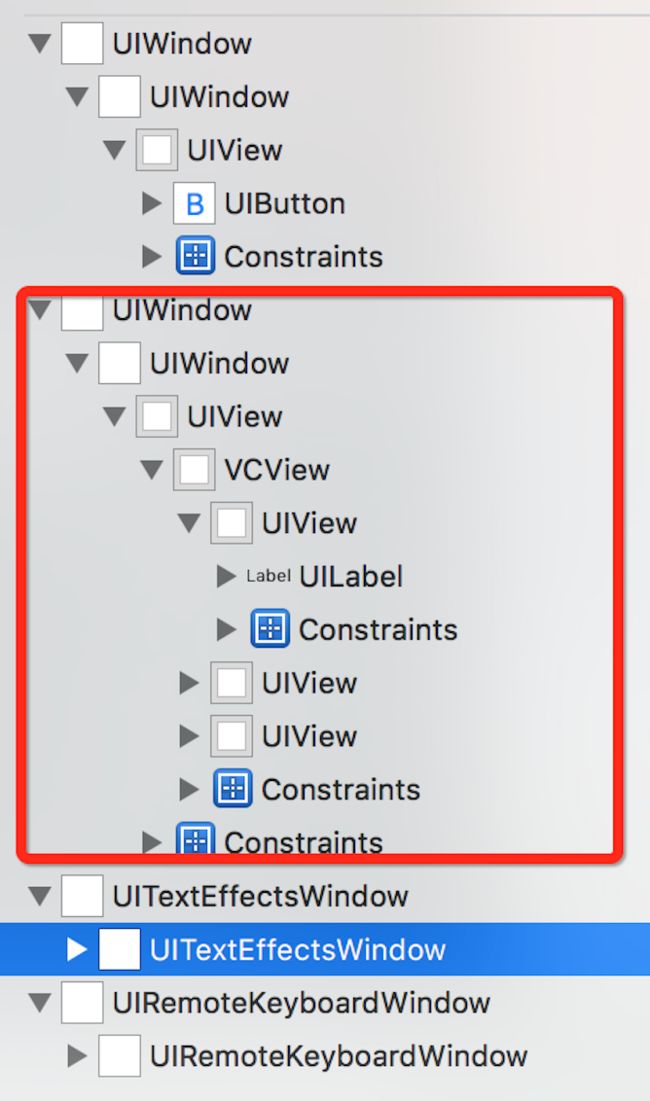Select the child UIRemoteKeyboardWindow item
Viewport: 650px width, 1101px height.
pos(338,1055)
